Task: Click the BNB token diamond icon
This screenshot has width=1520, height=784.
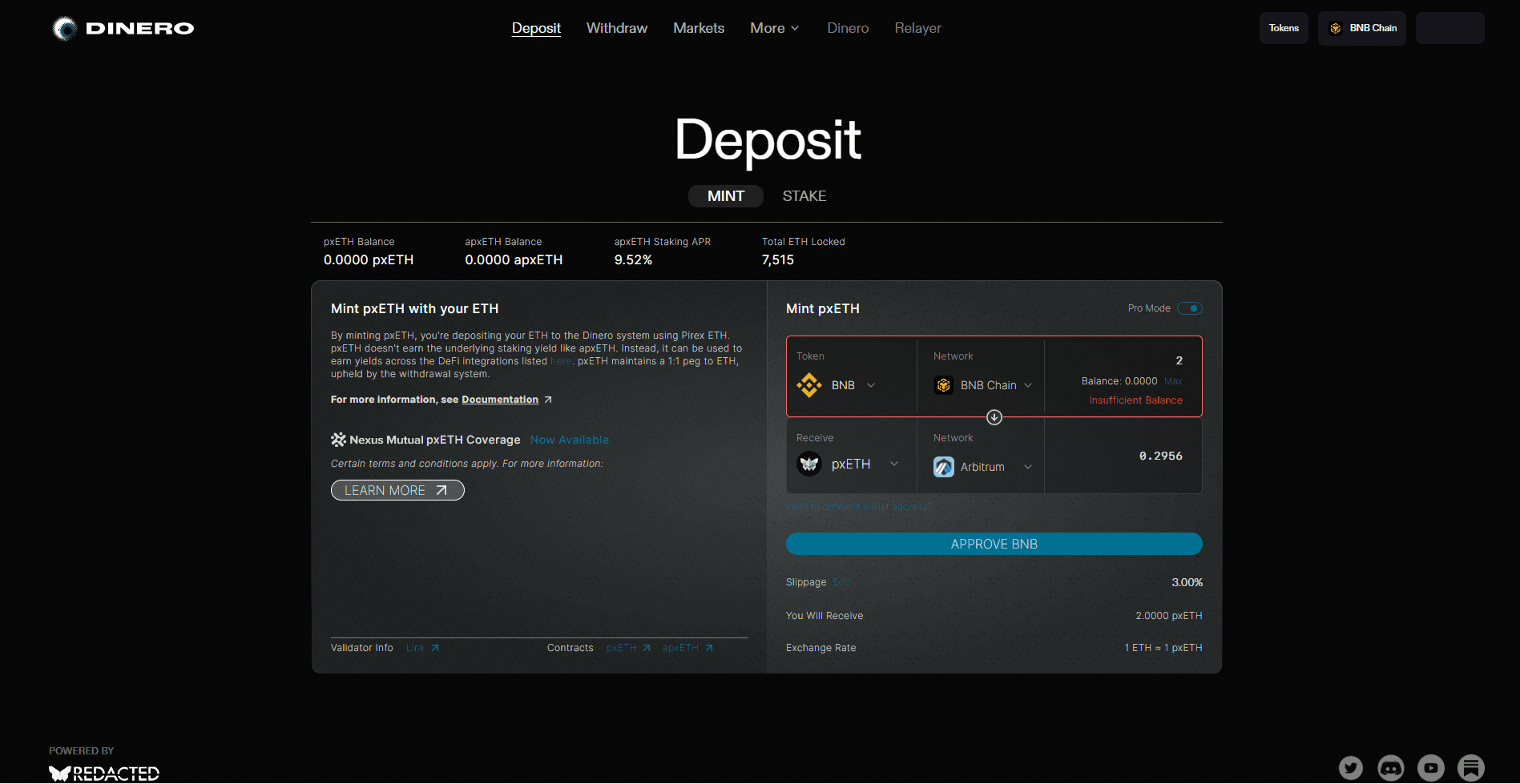Action: (x=809, y=385)
